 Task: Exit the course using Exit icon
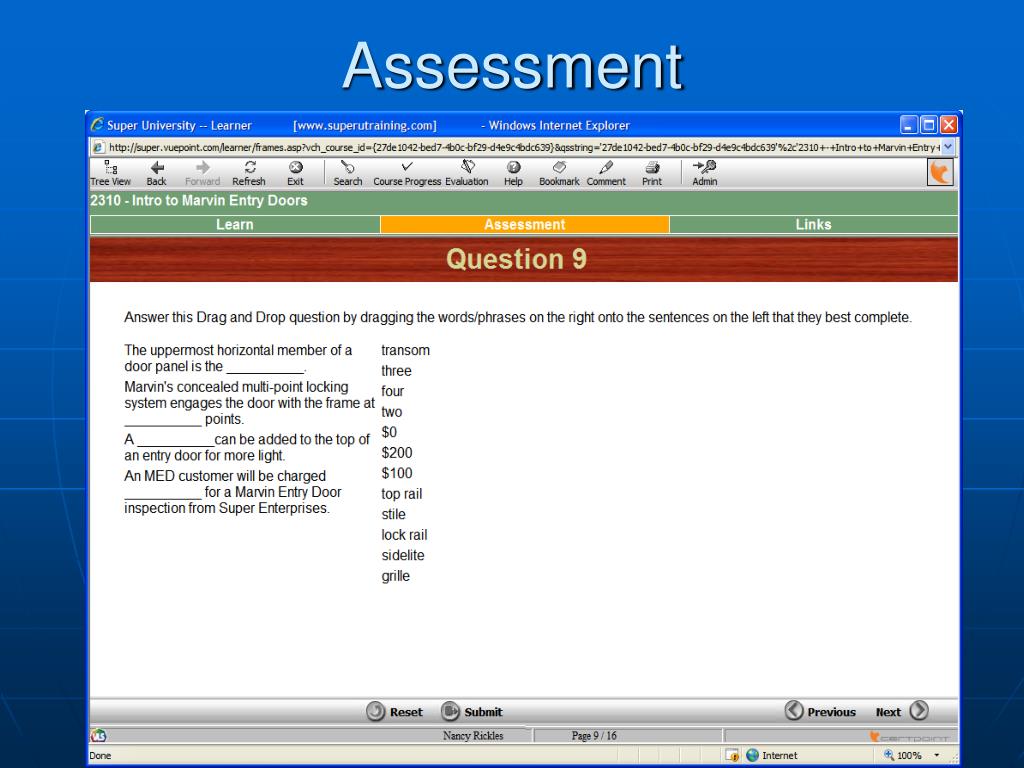(295, 174)
